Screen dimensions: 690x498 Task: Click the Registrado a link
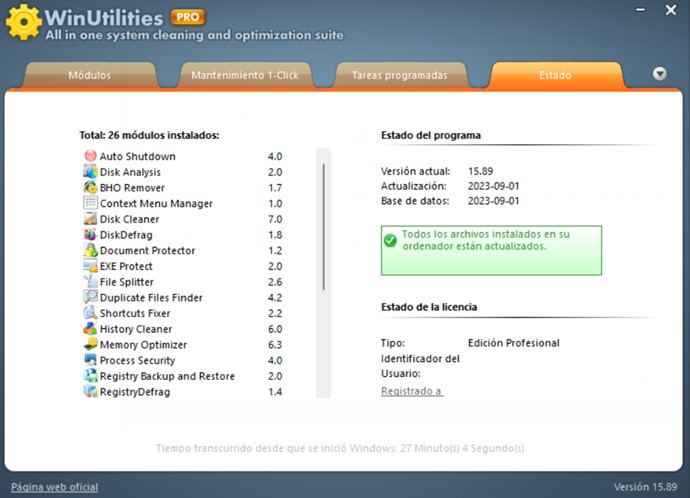412,391
